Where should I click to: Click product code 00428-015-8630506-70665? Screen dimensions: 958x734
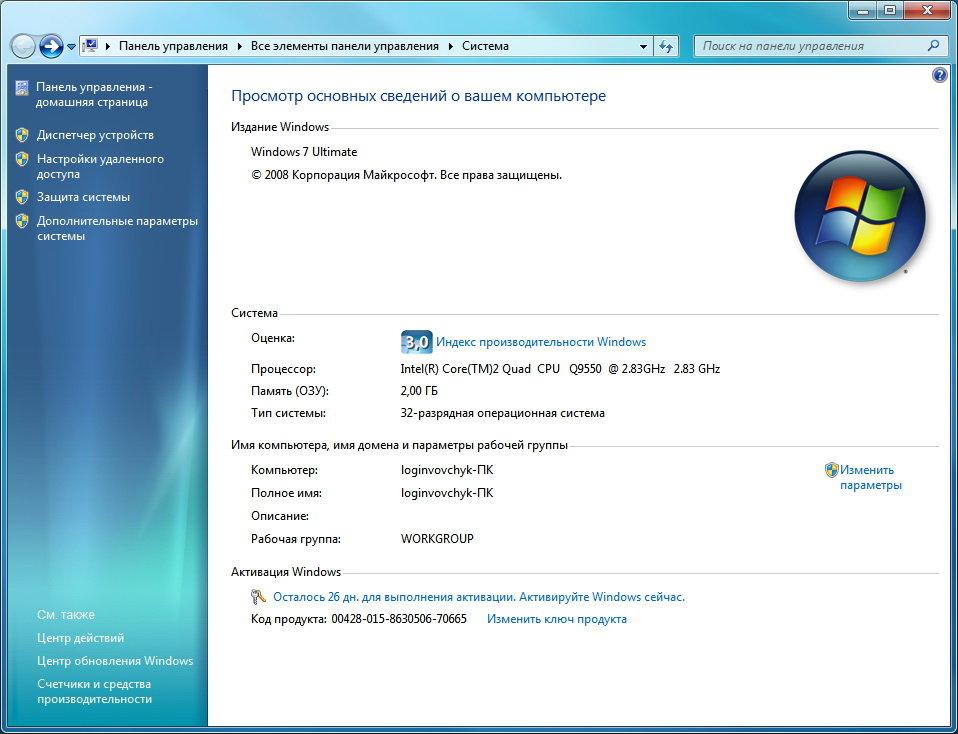(399, 619)
